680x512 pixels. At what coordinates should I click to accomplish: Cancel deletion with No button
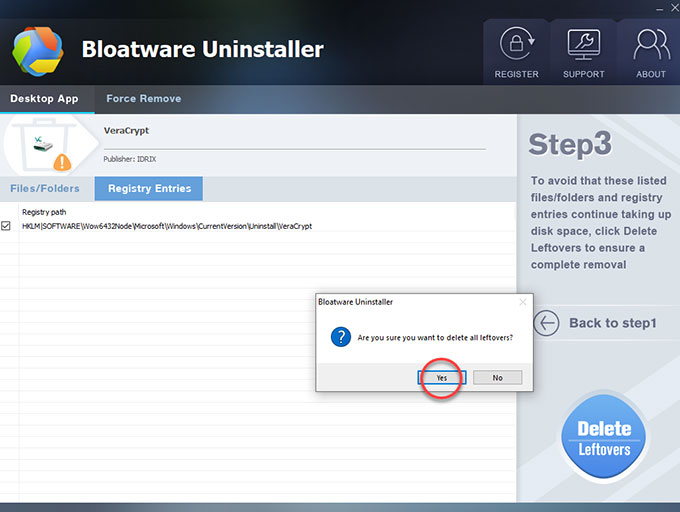click(x=497, y=378)
